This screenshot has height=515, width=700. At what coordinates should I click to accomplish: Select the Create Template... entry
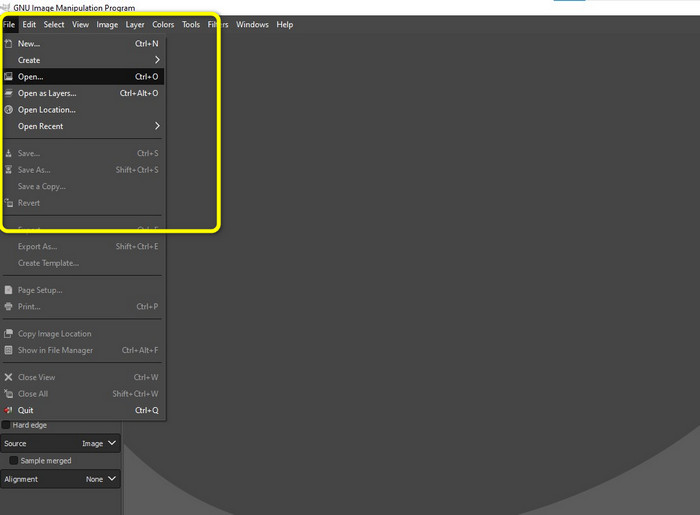coord(84,263)
